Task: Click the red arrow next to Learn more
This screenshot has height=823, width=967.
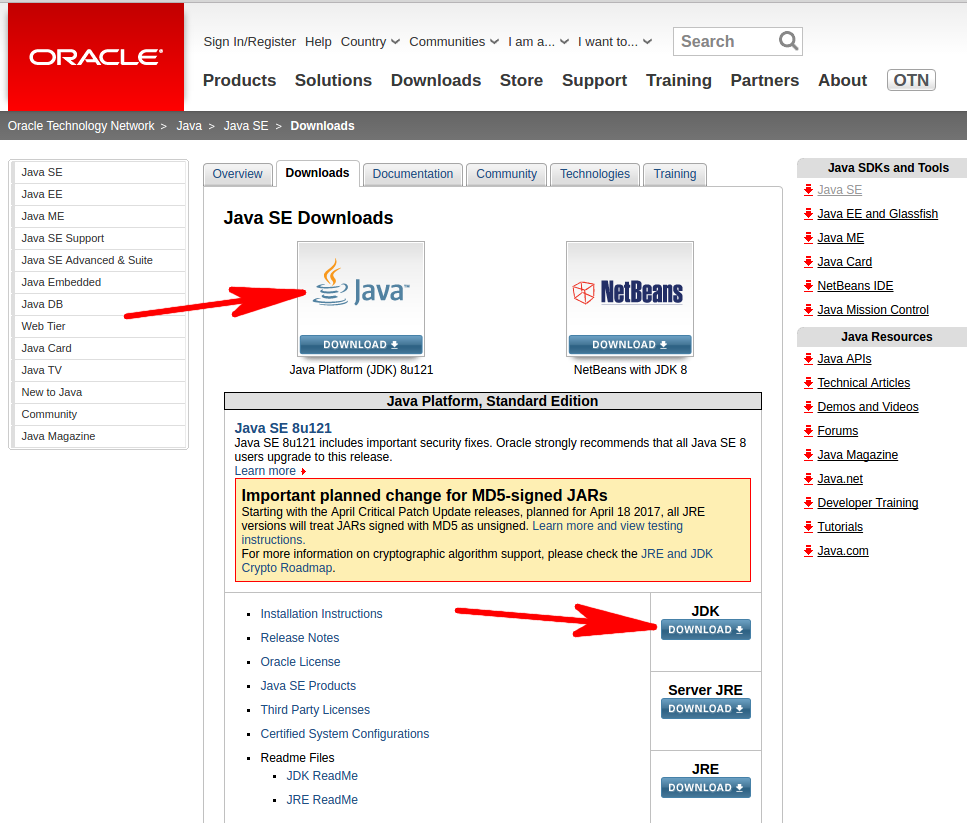Action: coord(303,472)
